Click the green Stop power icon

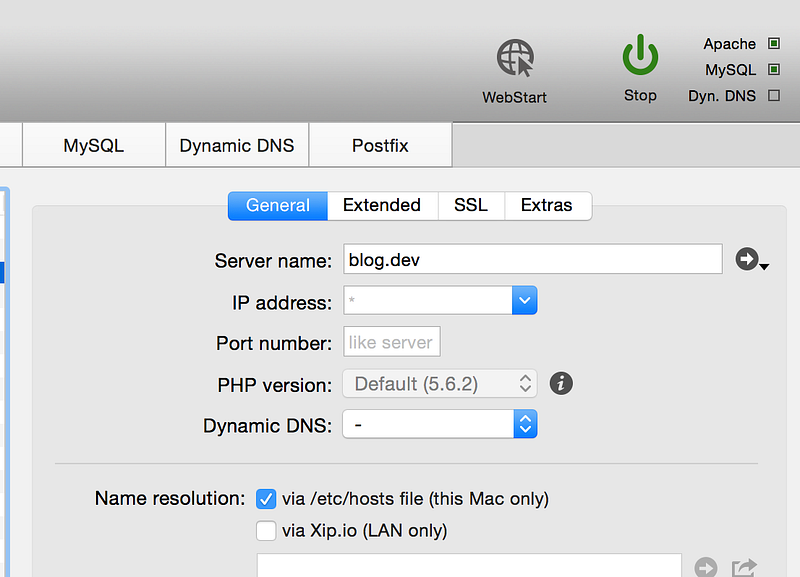[640, 55]
